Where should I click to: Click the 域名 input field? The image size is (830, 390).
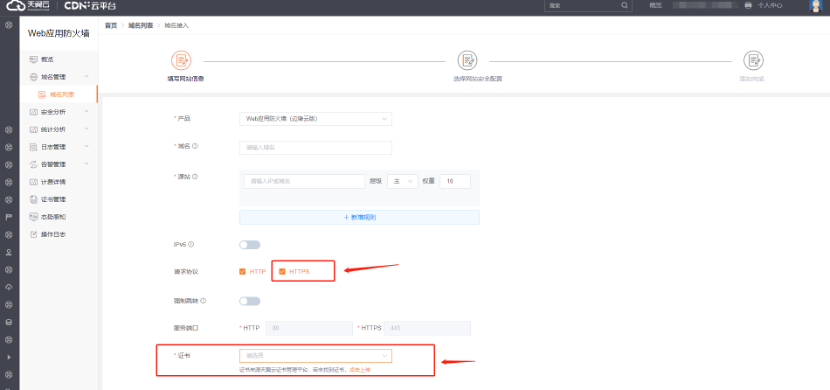315,148
